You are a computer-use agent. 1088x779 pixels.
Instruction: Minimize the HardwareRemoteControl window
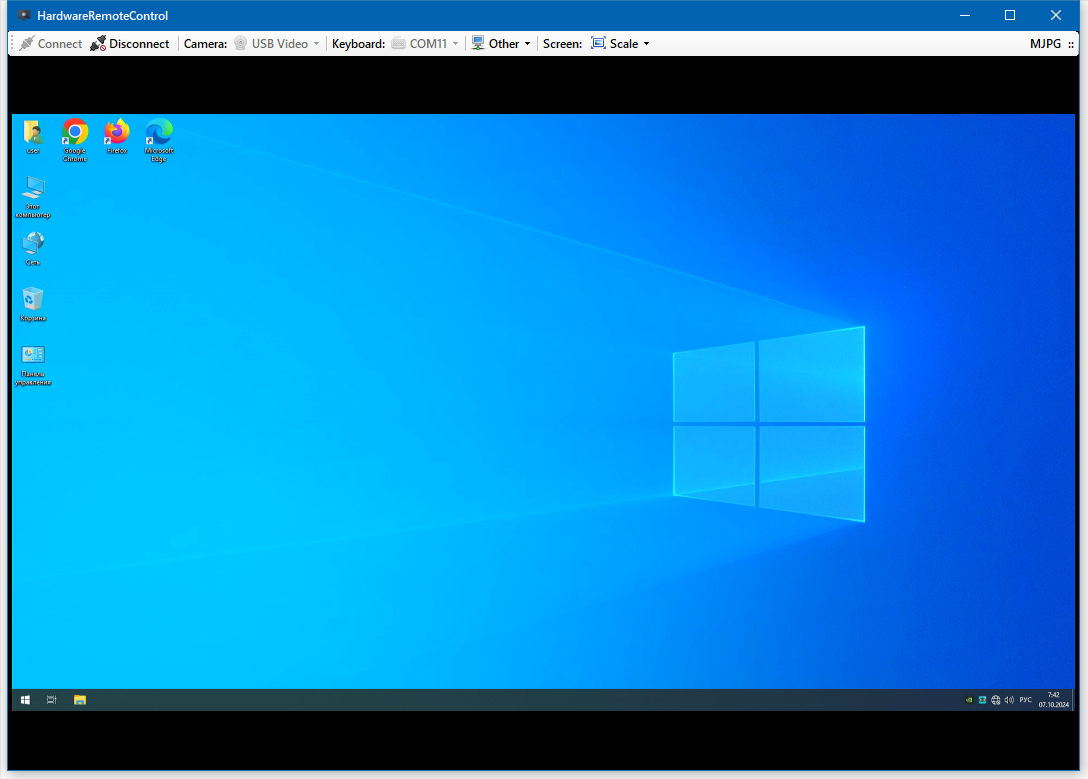click(964, 15)
